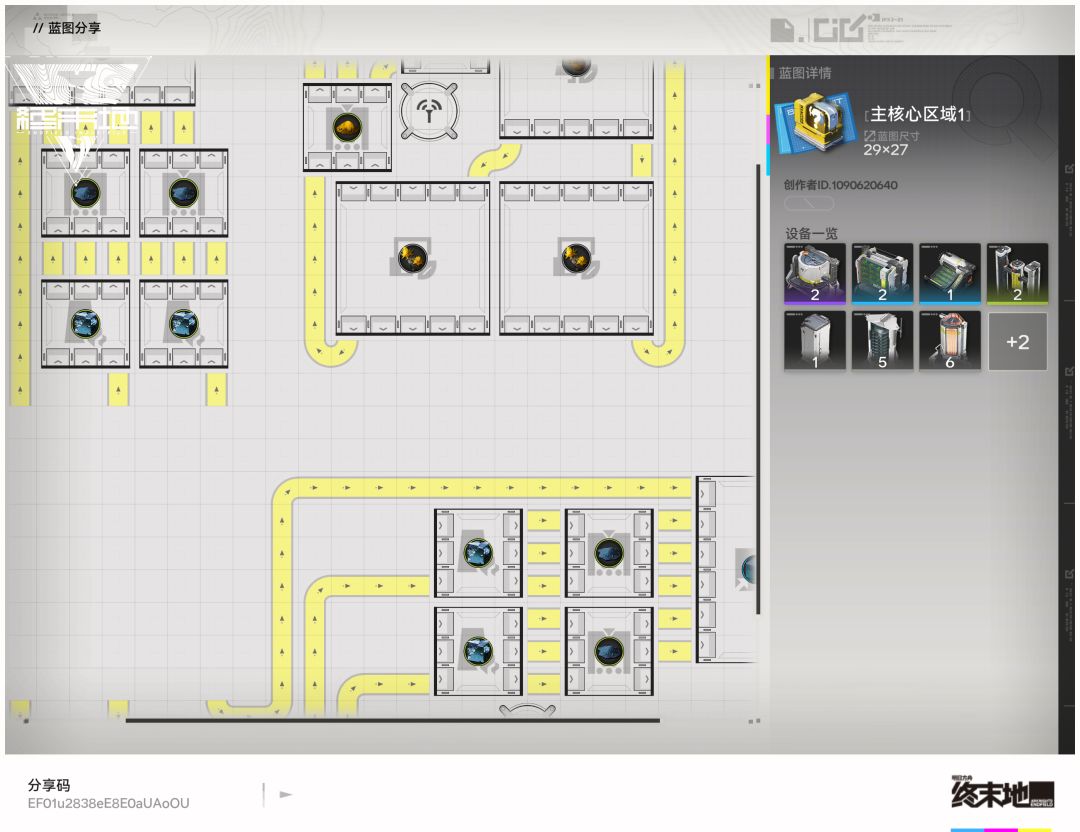Select the green circuit-rack equipment thumbnail with count 2
1080x832 pixels.
(882, 273)
